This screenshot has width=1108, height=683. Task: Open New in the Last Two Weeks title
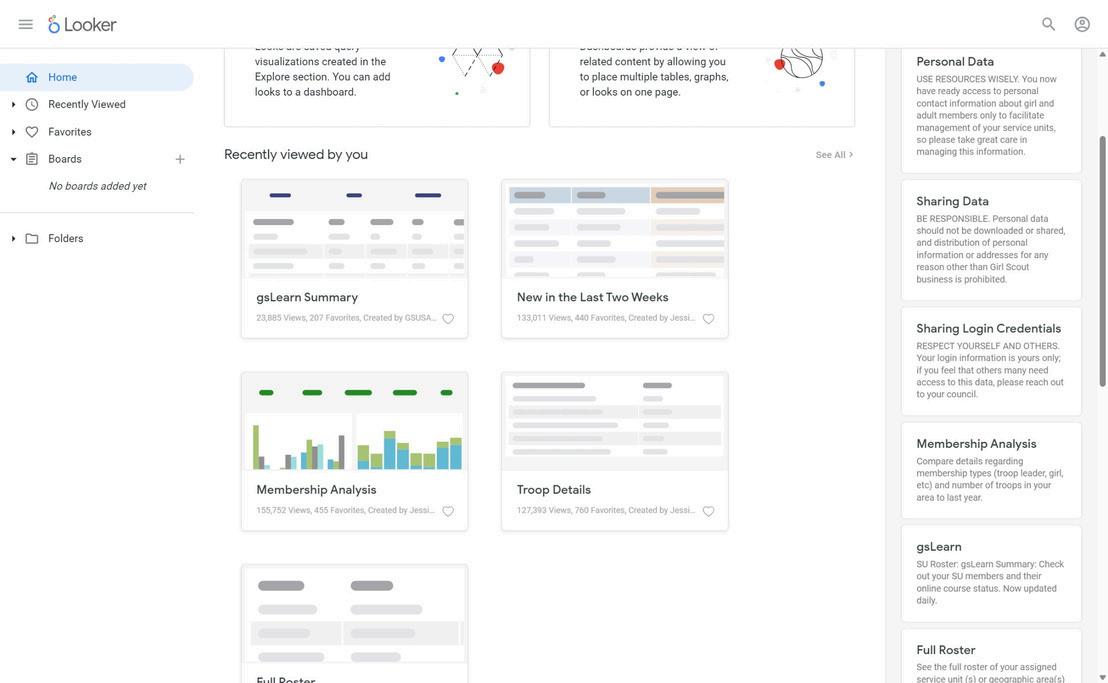coord(592,297)
